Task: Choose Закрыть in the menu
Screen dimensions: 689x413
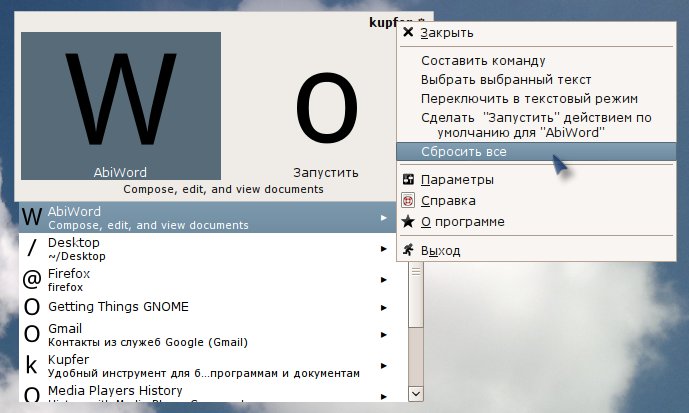Action: click(x=536, y=33)
